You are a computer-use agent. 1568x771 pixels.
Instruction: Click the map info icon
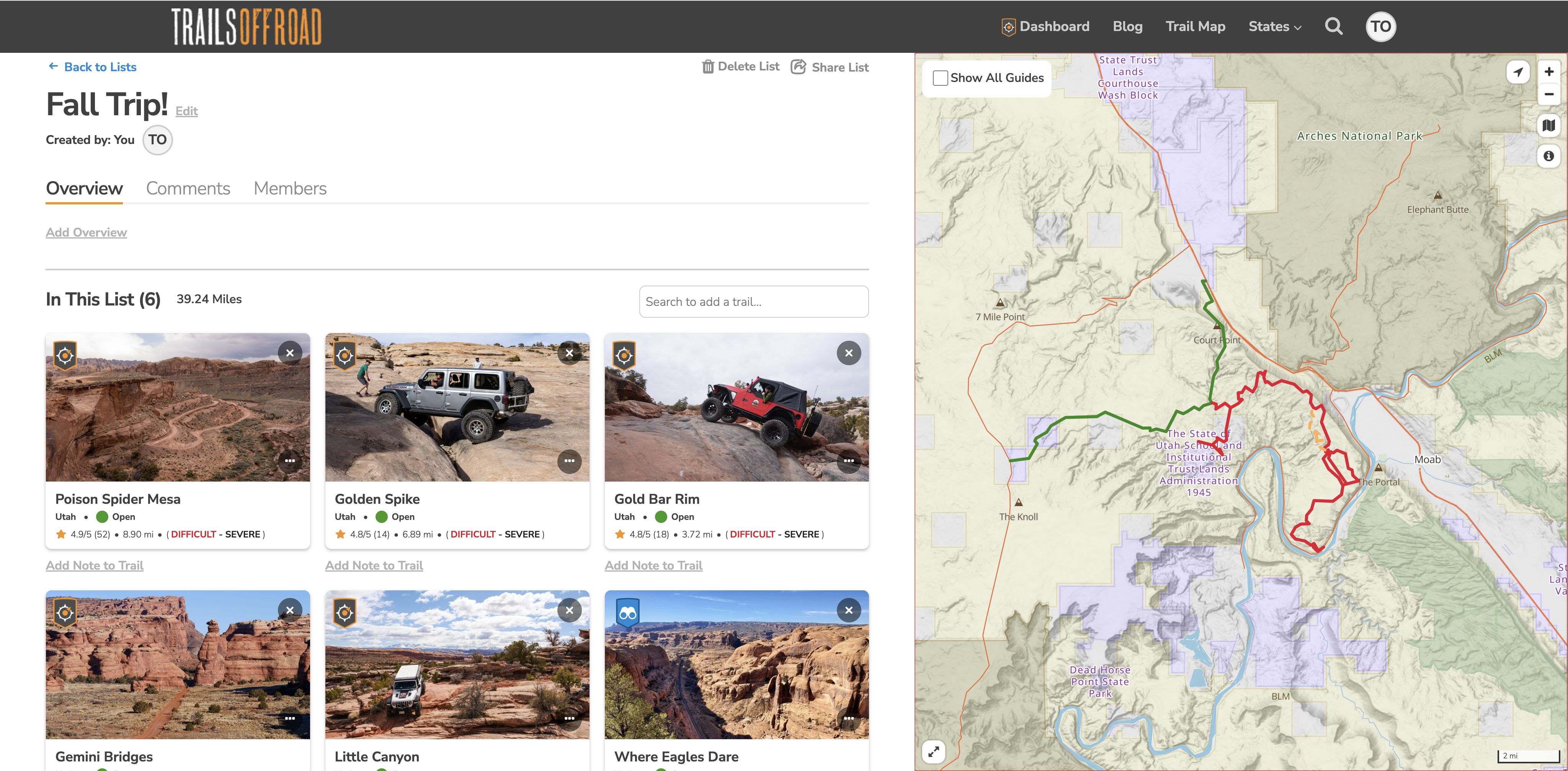coord(1548,157)
